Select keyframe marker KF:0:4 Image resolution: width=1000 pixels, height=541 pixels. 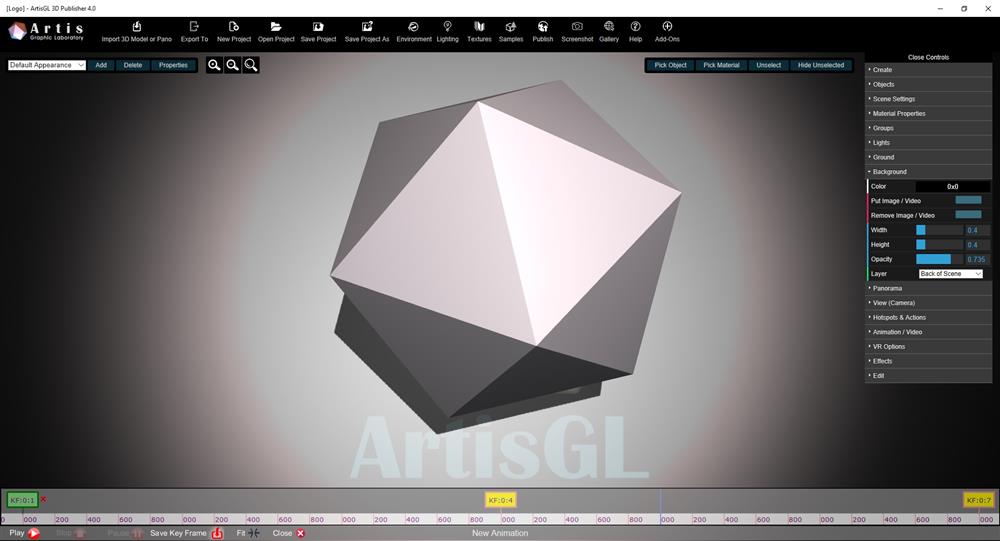point(501,500)
